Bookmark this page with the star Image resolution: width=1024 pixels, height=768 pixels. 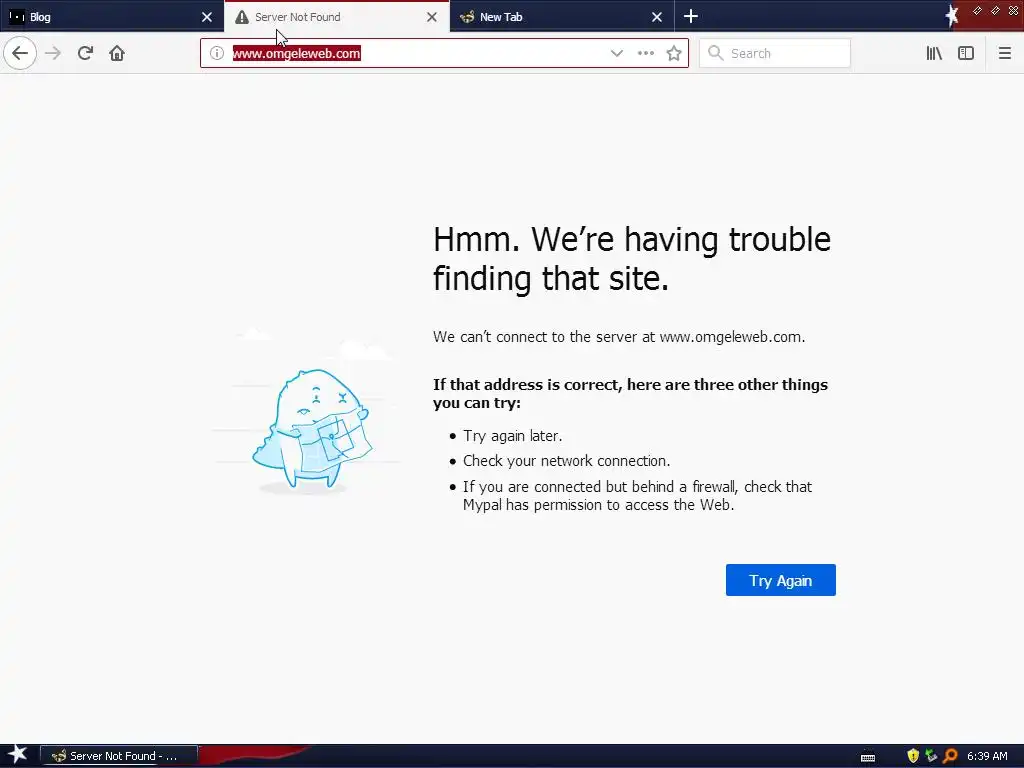pos(674,54)
